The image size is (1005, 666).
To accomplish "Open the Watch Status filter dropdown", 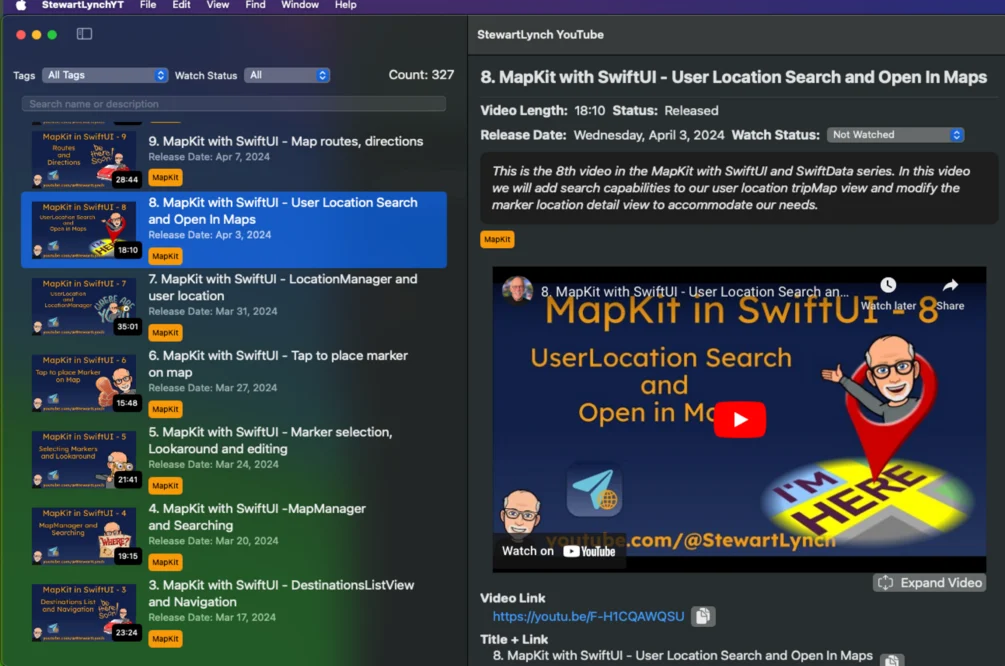I will [x=287, y=75].
